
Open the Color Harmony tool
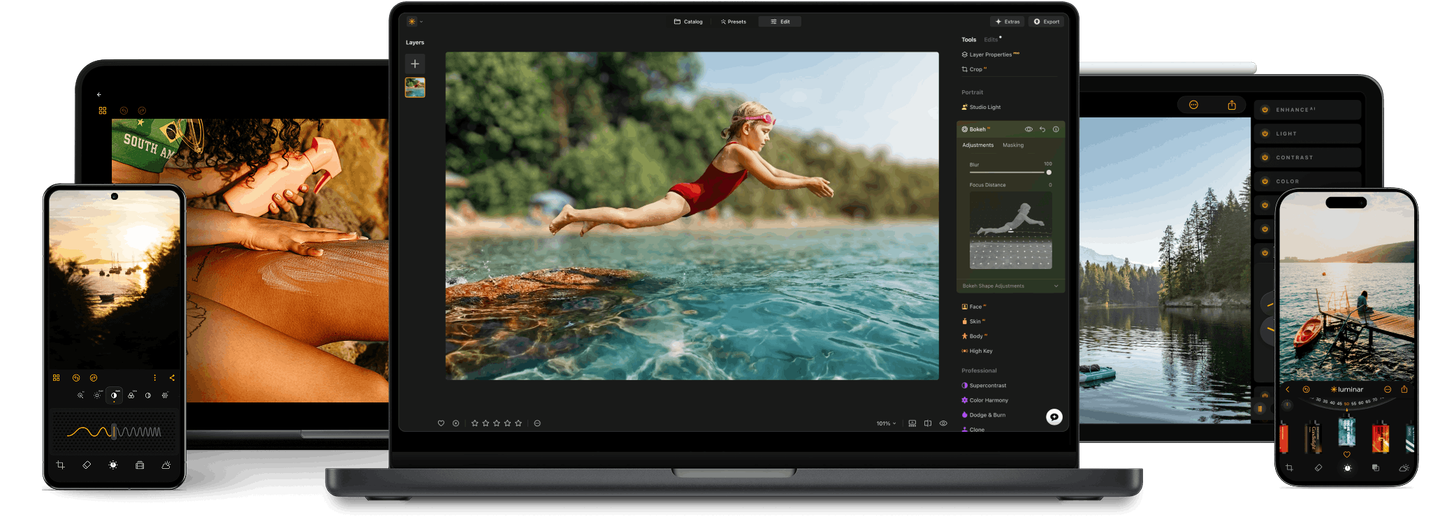[x=986, y=400]
